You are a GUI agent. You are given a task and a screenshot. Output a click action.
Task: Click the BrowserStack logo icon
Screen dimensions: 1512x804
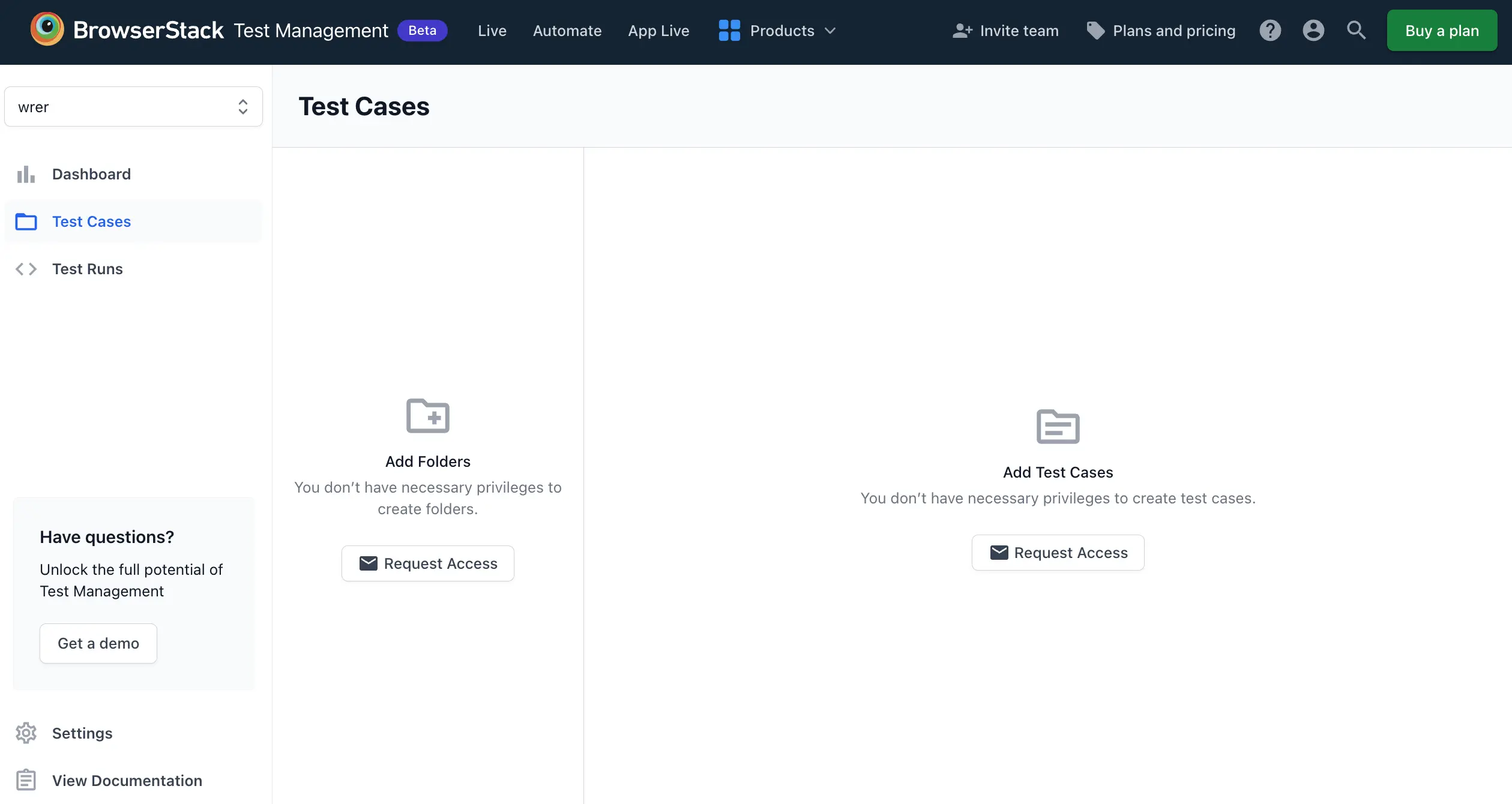47,29
